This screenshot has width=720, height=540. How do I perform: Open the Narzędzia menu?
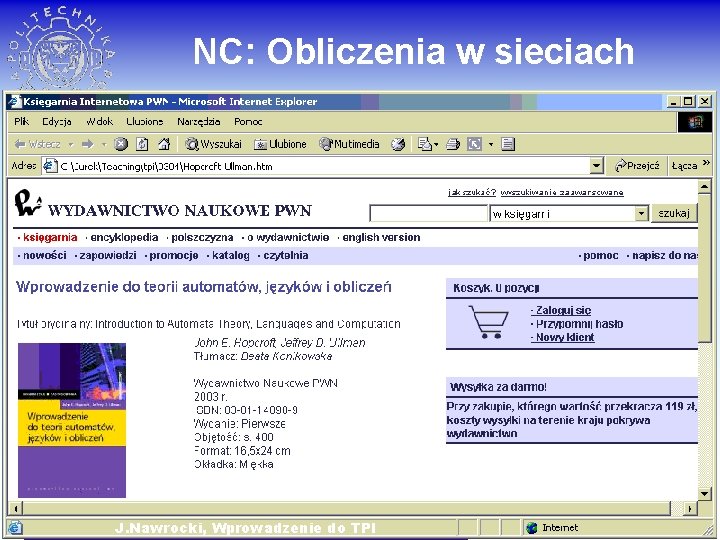[x=198, y=122]
